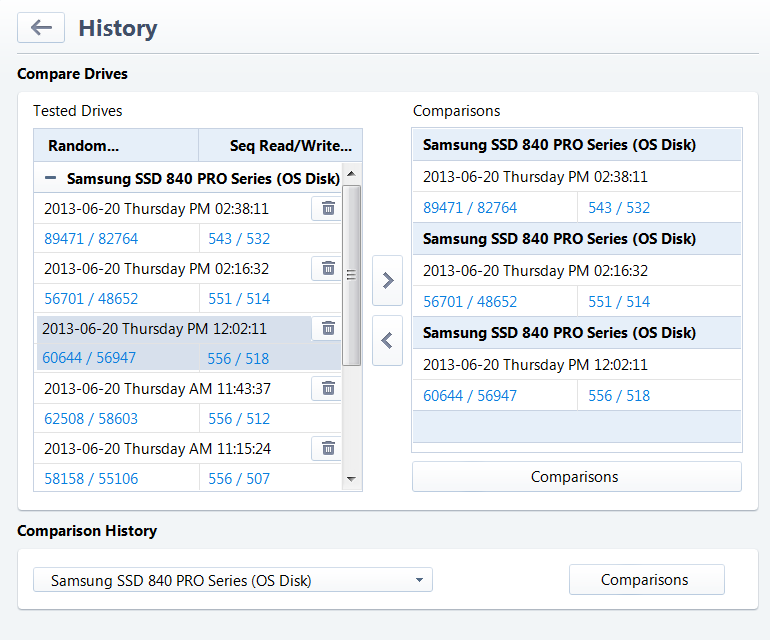Screen dimensions: 770x640
Task: Click the Tested Drives scrollbar thumb
Action: (x=351, y=275)
